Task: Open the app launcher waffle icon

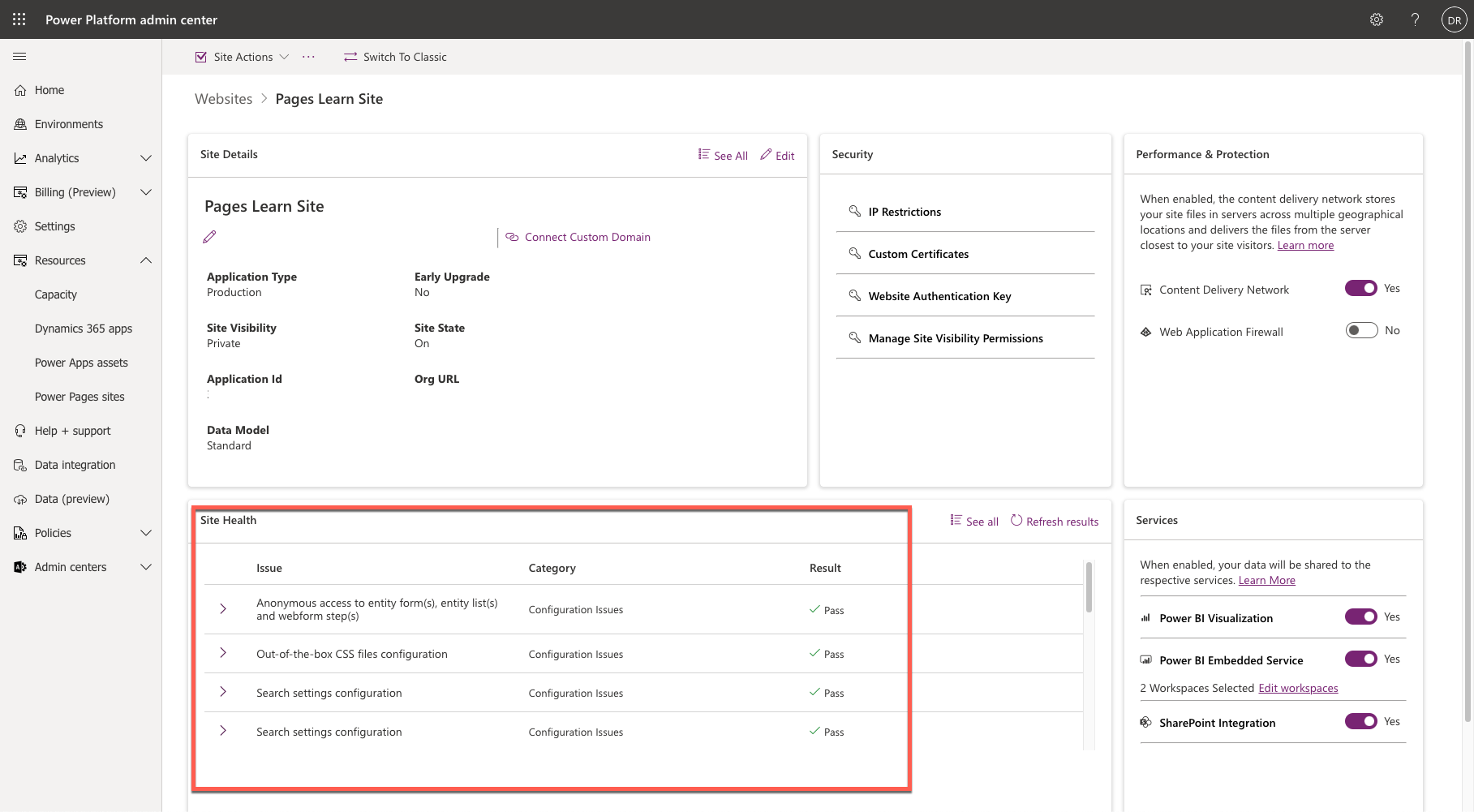Action: pos(19,19)
